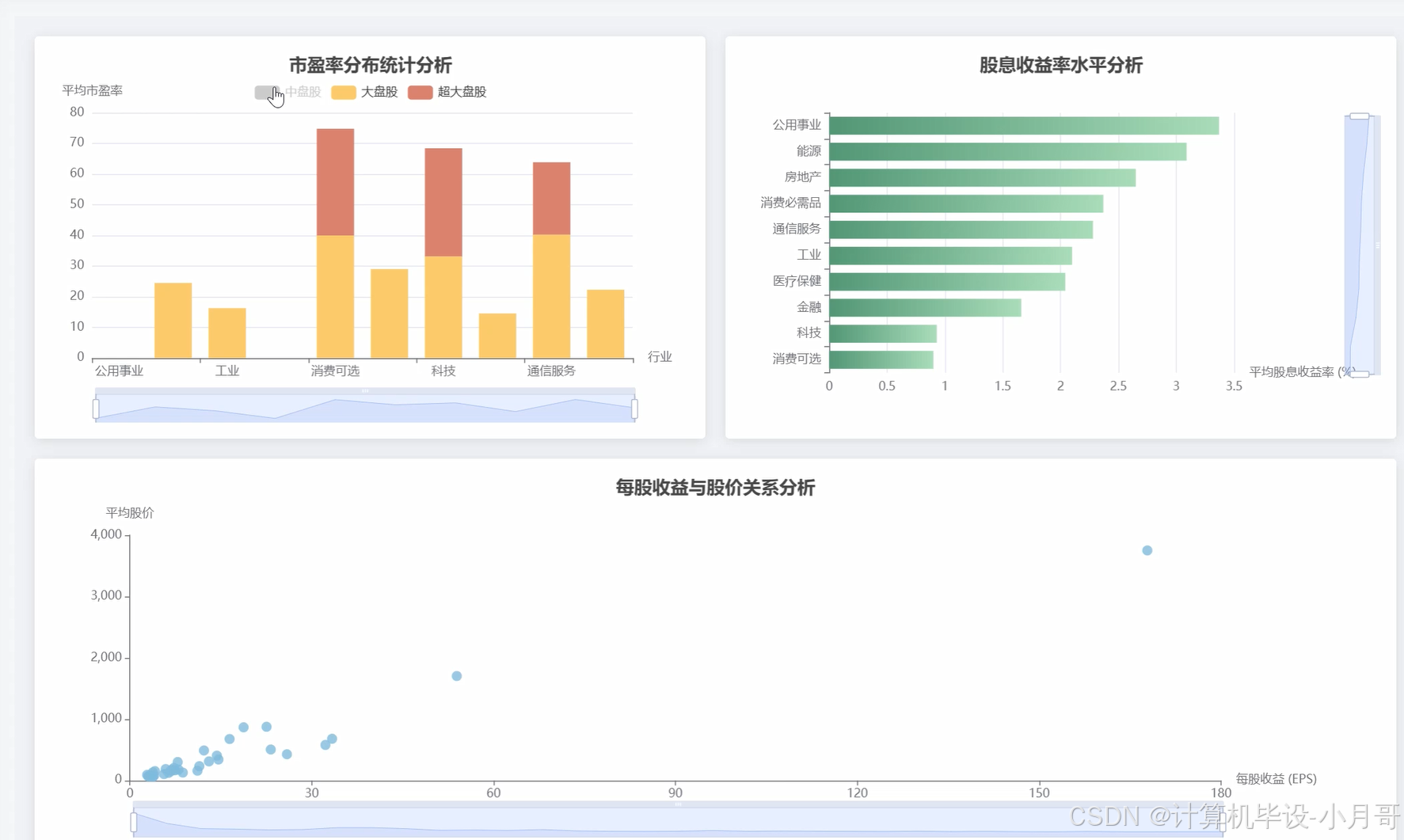Click the 科技 dividend yield bar

[x=883, y=333]
